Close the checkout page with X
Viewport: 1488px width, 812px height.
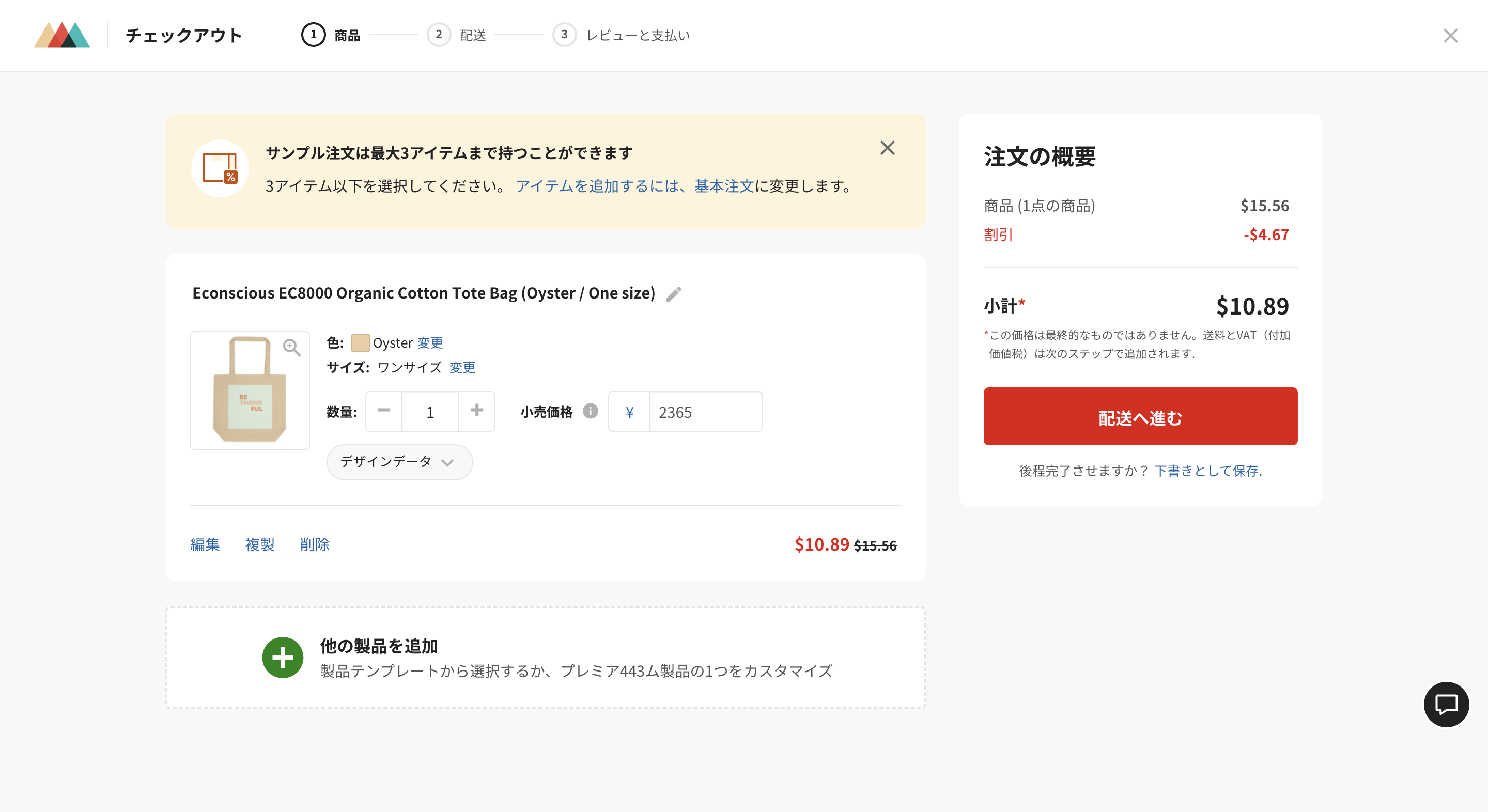coord(1450,36)
